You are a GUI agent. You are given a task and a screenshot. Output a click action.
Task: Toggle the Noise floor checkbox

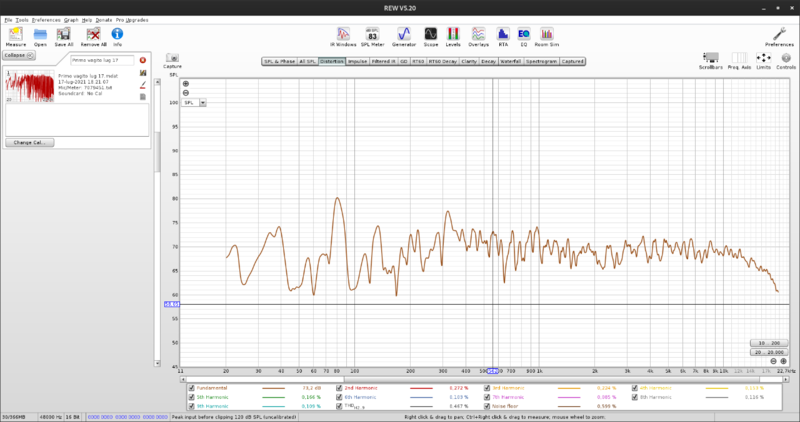click(488, 405)
